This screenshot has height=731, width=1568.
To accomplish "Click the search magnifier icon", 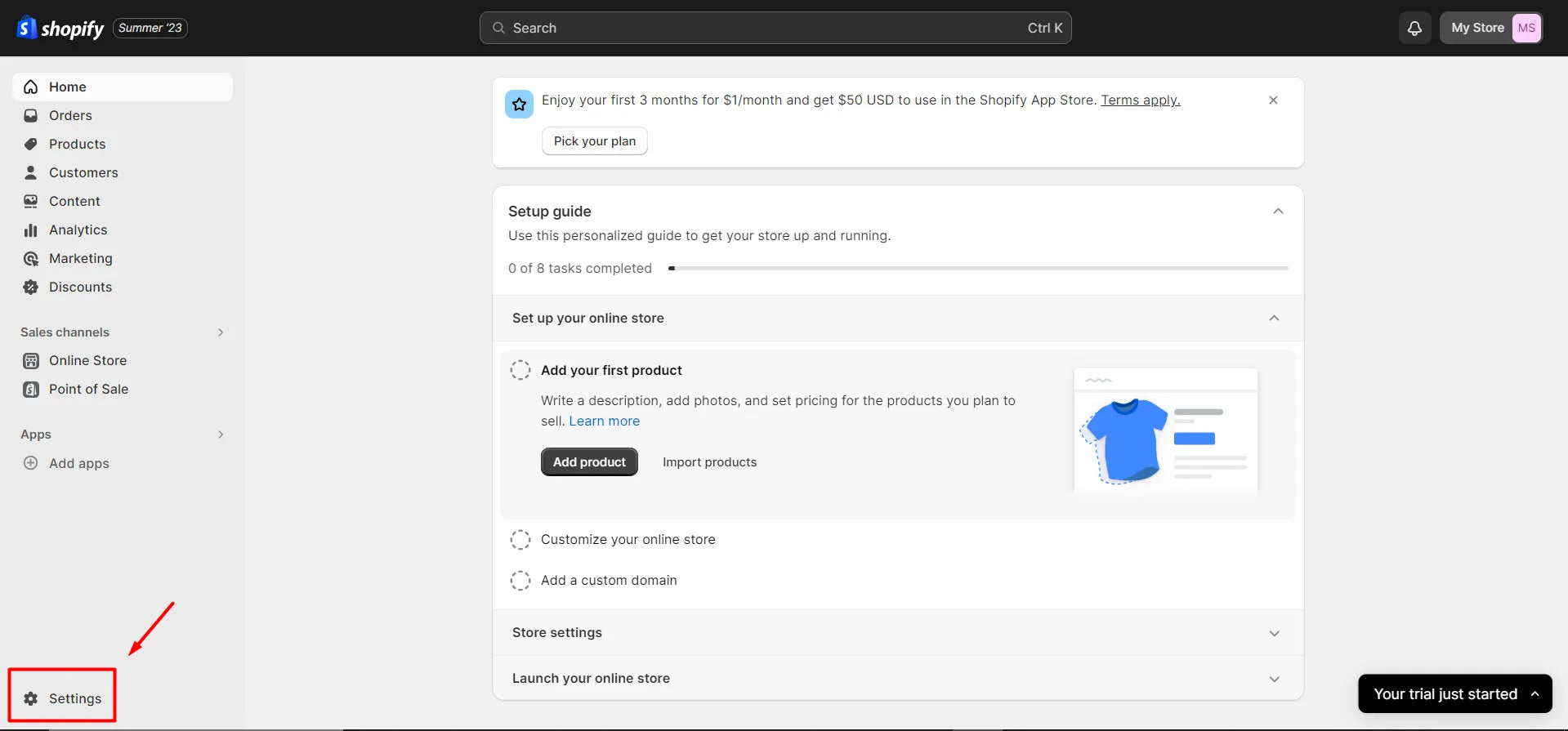I will [498, 28].
